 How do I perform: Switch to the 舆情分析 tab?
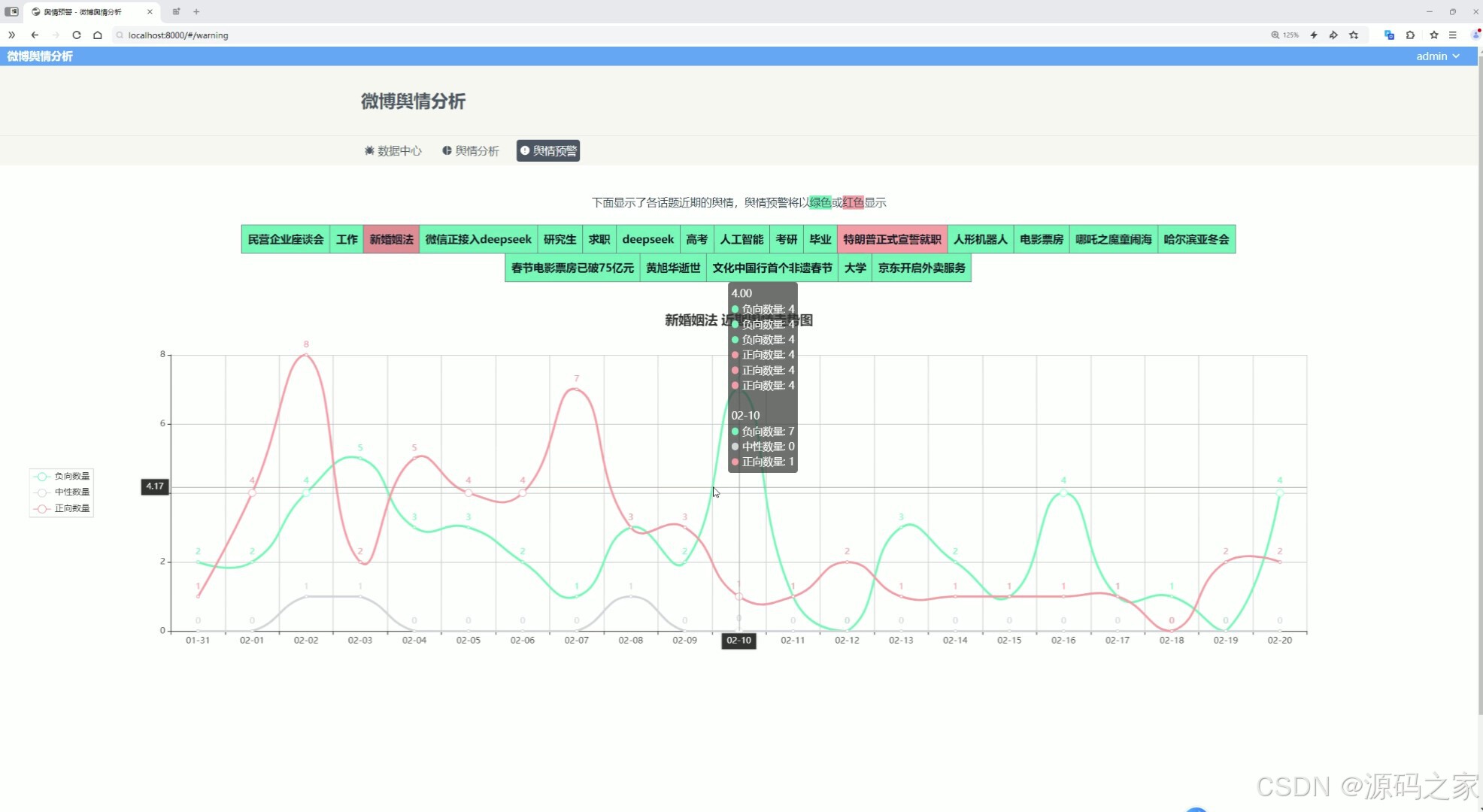470,150
